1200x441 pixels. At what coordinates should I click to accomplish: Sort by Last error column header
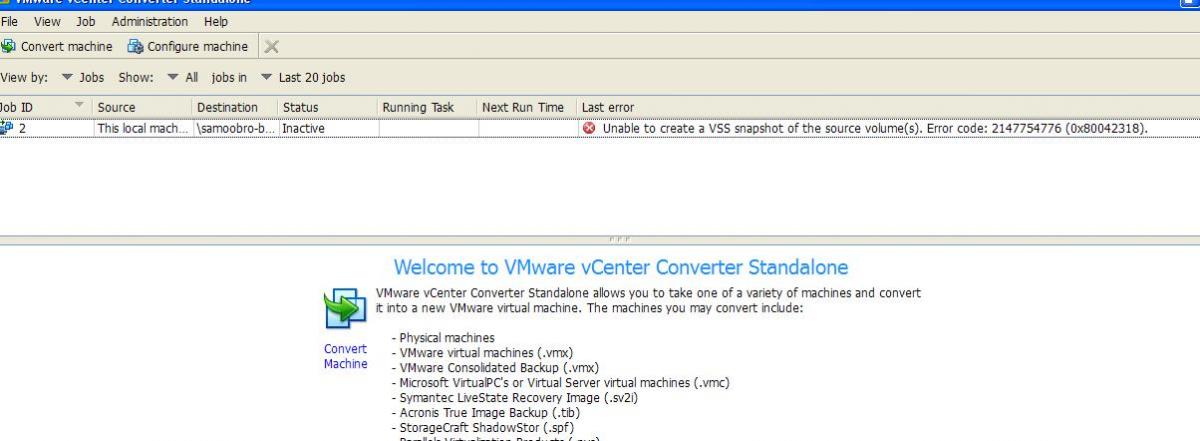coord(888,107)
